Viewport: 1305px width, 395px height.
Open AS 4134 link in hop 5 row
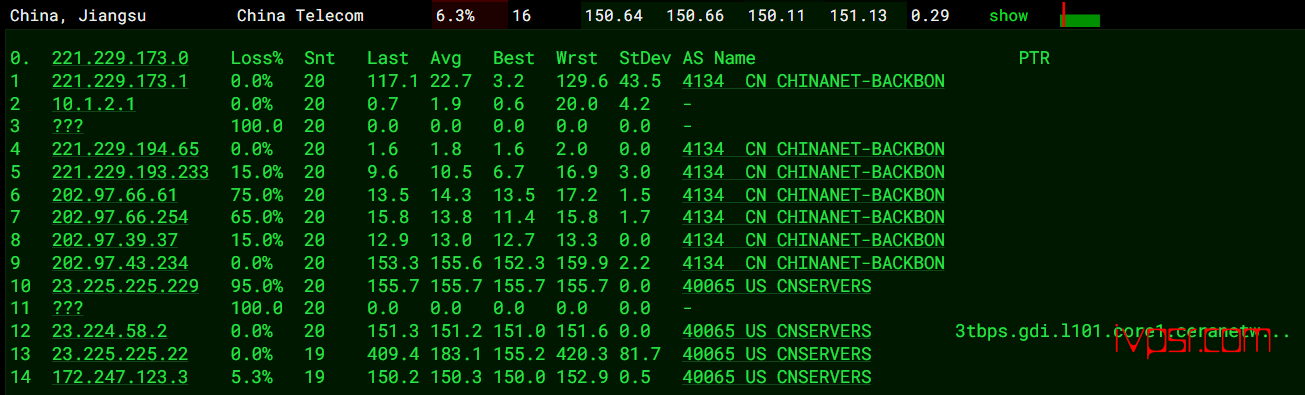(813, 172)
